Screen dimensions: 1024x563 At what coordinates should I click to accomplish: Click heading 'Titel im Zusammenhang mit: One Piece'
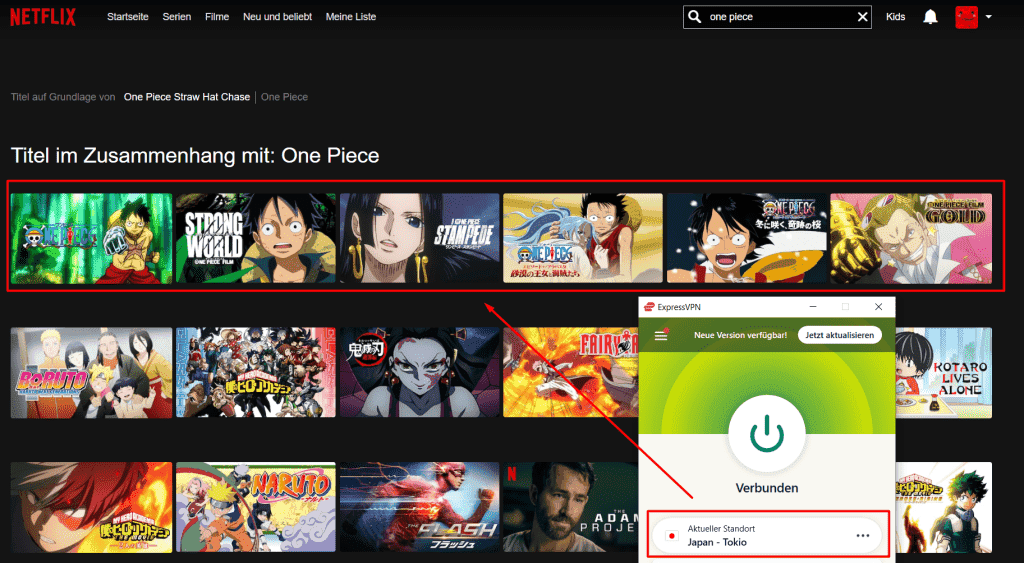point(195,155)
